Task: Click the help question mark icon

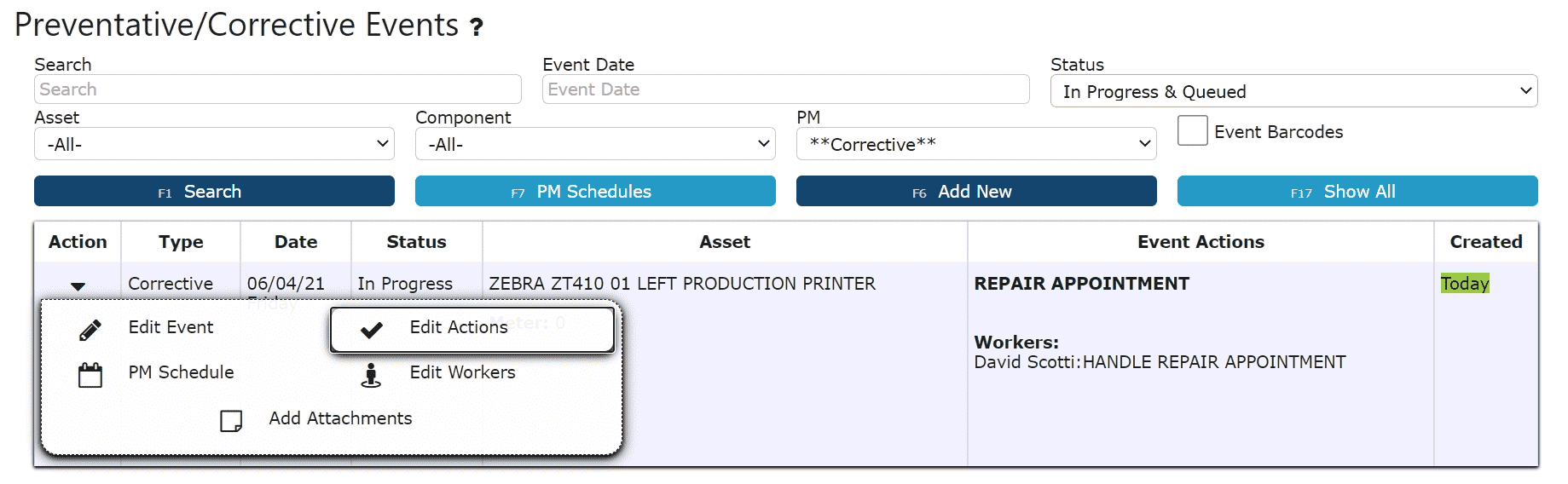Action: [x=477, y=28]
